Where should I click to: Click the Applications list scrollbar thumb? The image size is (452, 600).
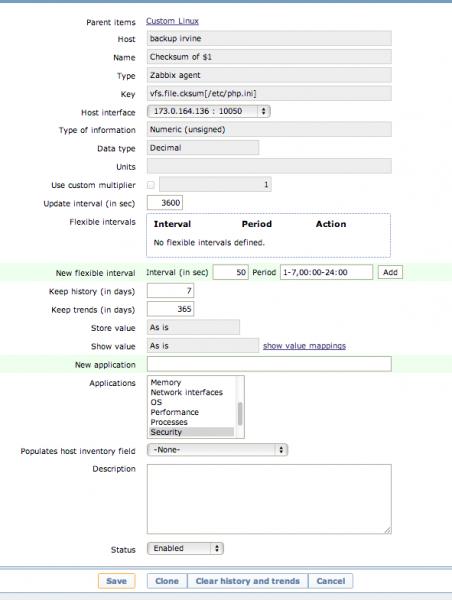pos(240,414)
